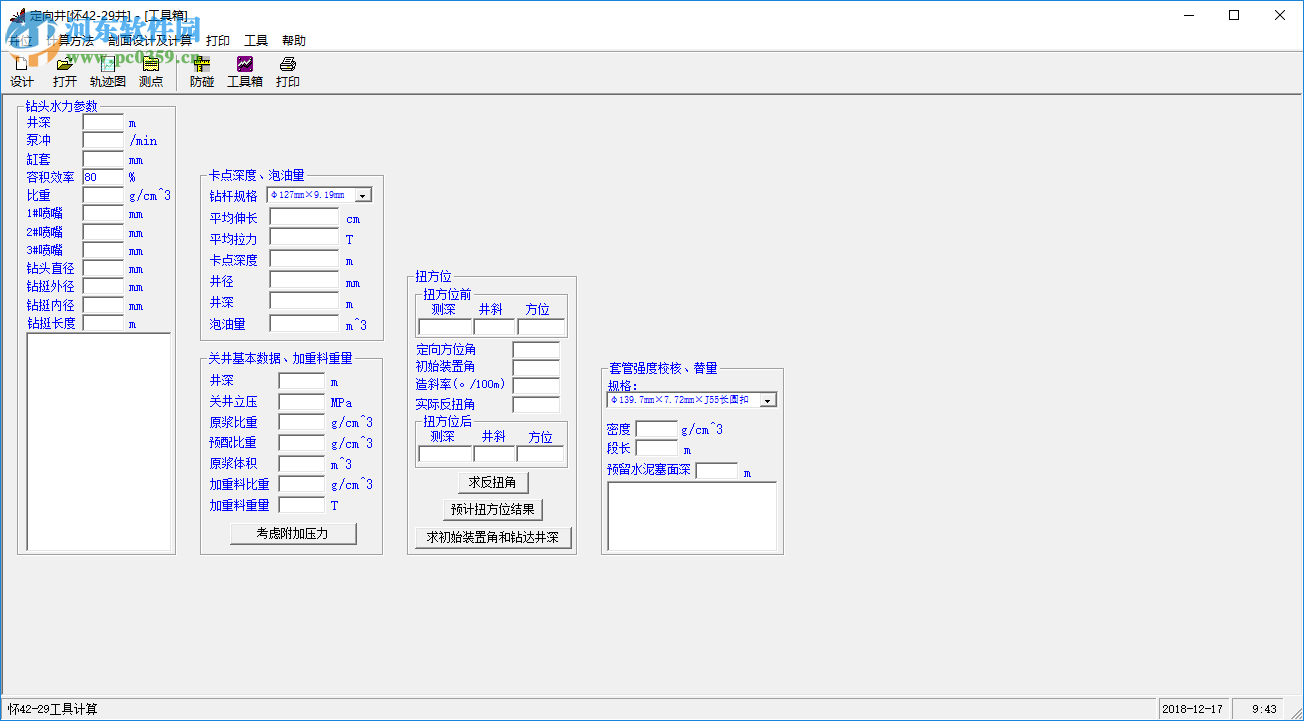Viewport: 1304px width, 721px height.
Task: Click the 设计 (design) toolbar icon
Action: click(x=21, y=72)
